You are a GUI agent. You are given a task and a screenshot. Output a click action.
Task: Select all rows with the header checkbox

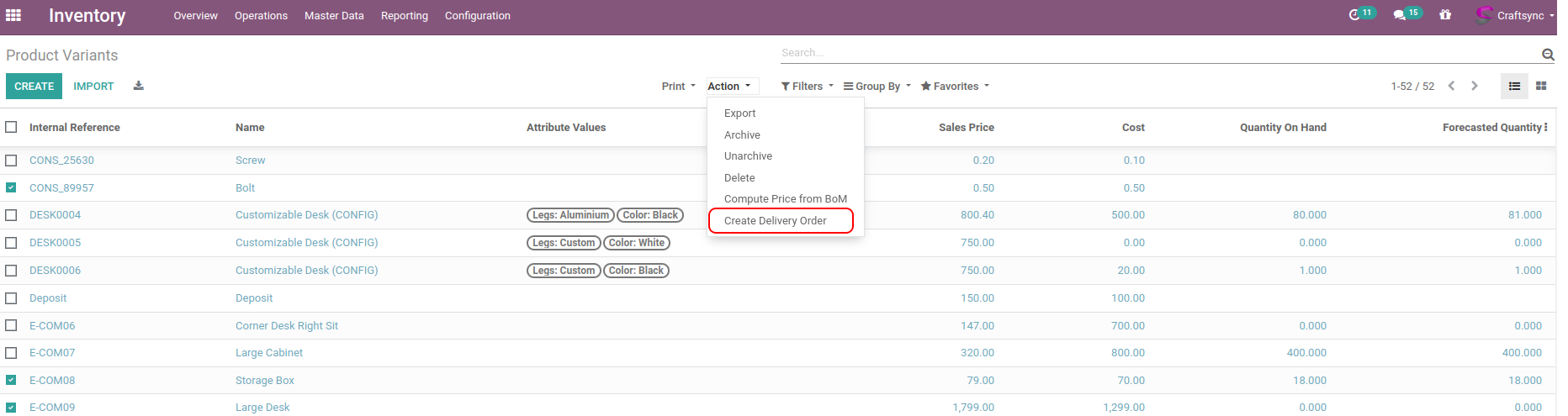click(11, 127)
